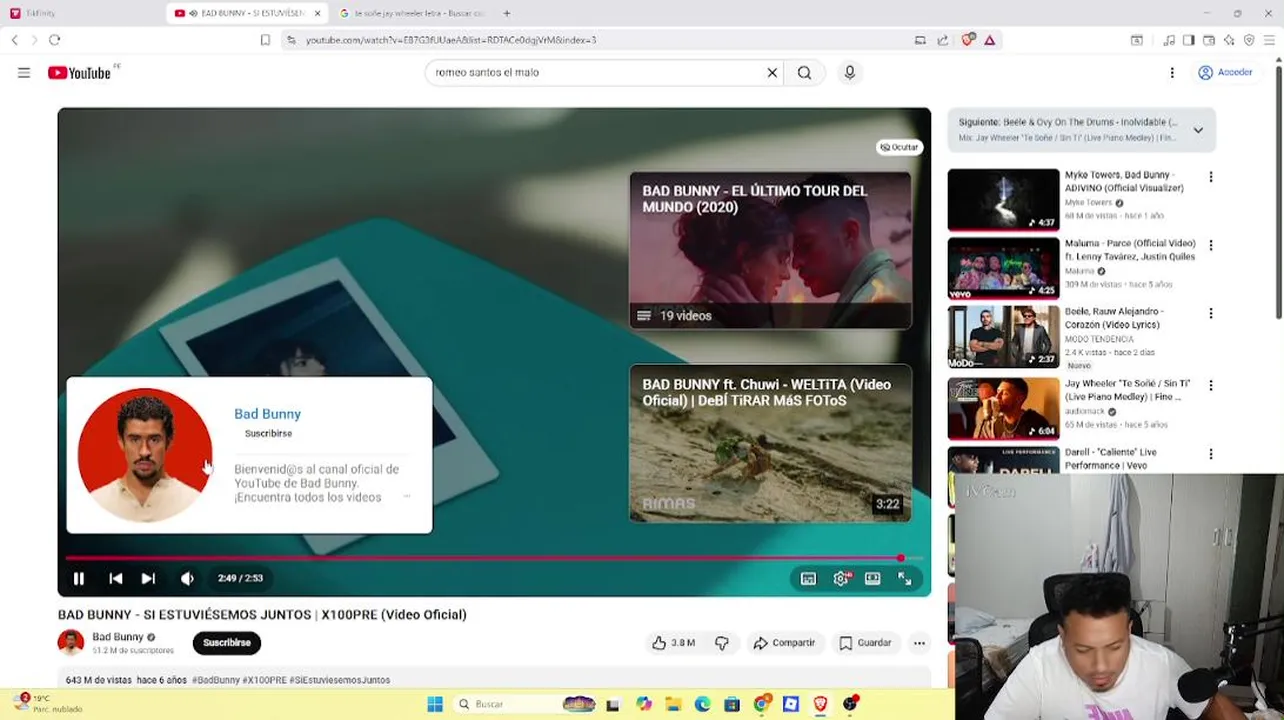Open Beéle Corazón lyrics video thumbnail
The width and height of the screenshot is (1284, 720).
(x=1003, y=337)
